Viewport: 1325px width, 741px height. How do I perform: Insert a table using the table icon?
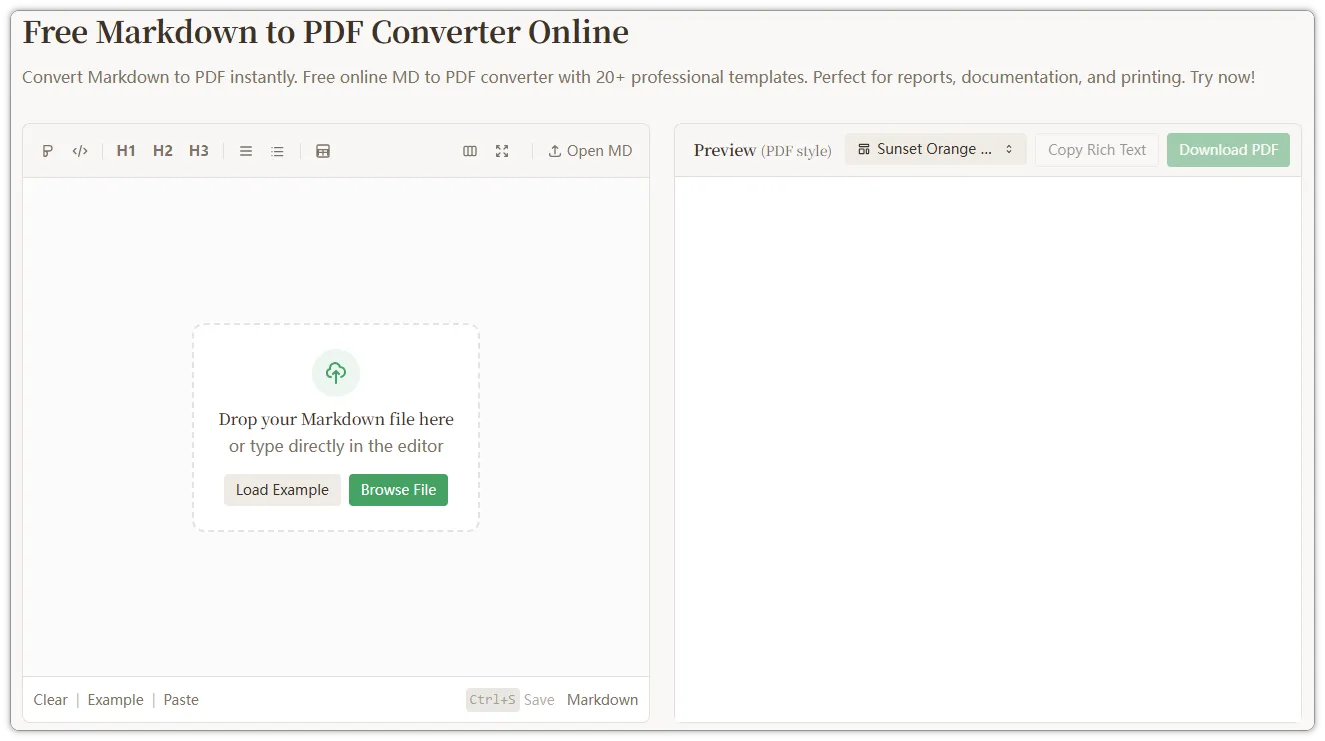[x=322, y=150]
